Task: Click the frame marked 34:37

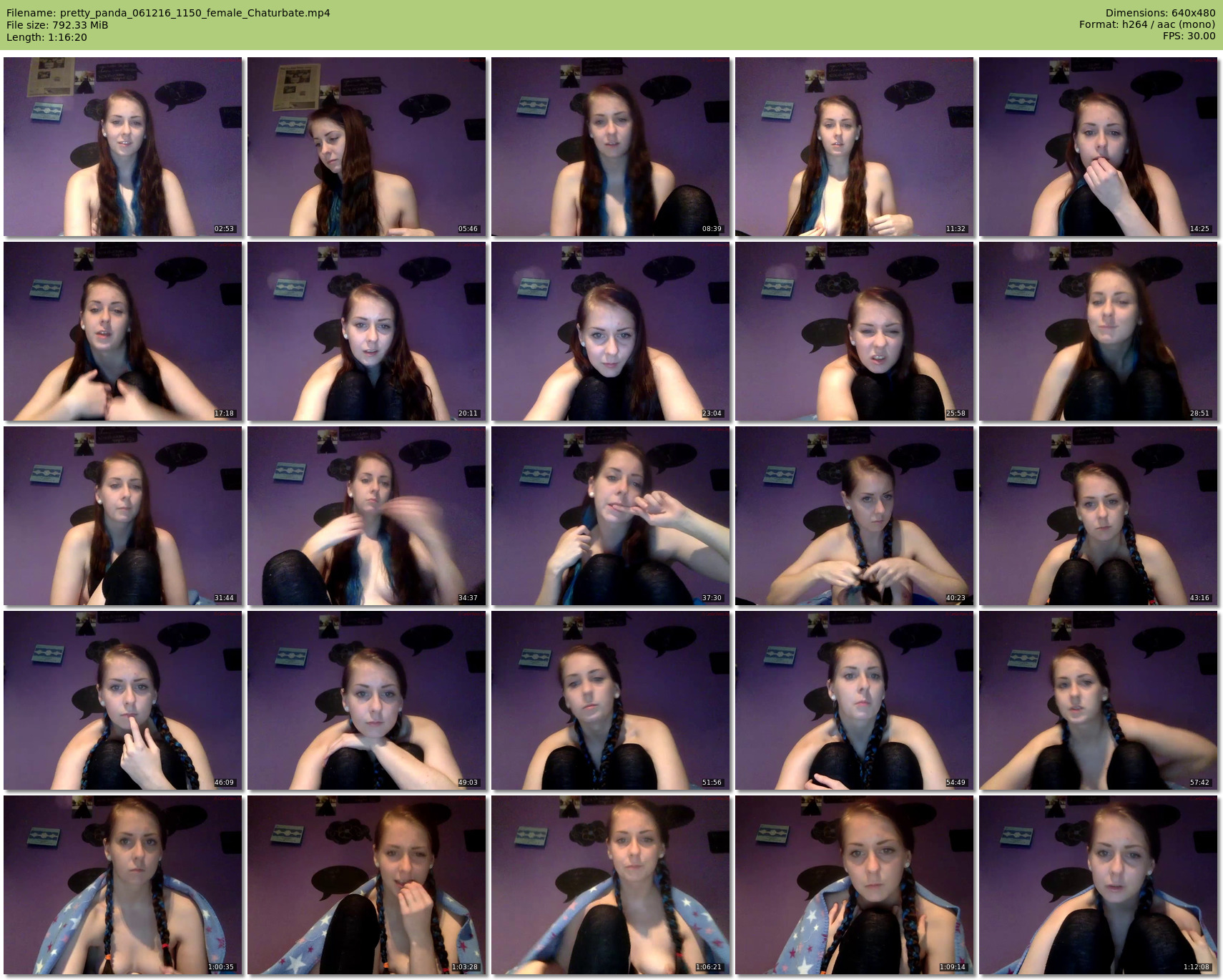Action: click(x=367, y=516)
